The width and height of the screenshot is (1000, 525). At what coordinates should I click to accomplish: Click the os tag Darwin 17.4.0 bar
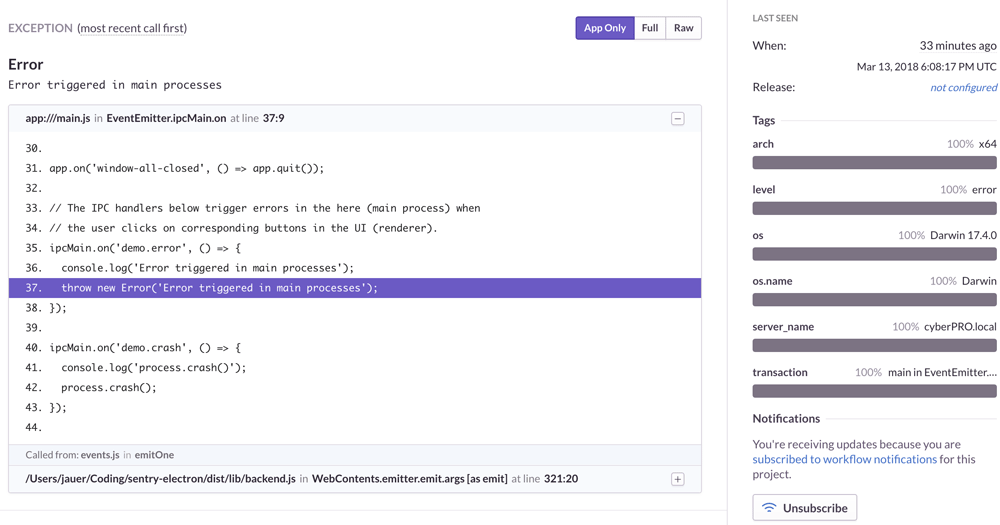pyautogui.click(x=874, y=254)
